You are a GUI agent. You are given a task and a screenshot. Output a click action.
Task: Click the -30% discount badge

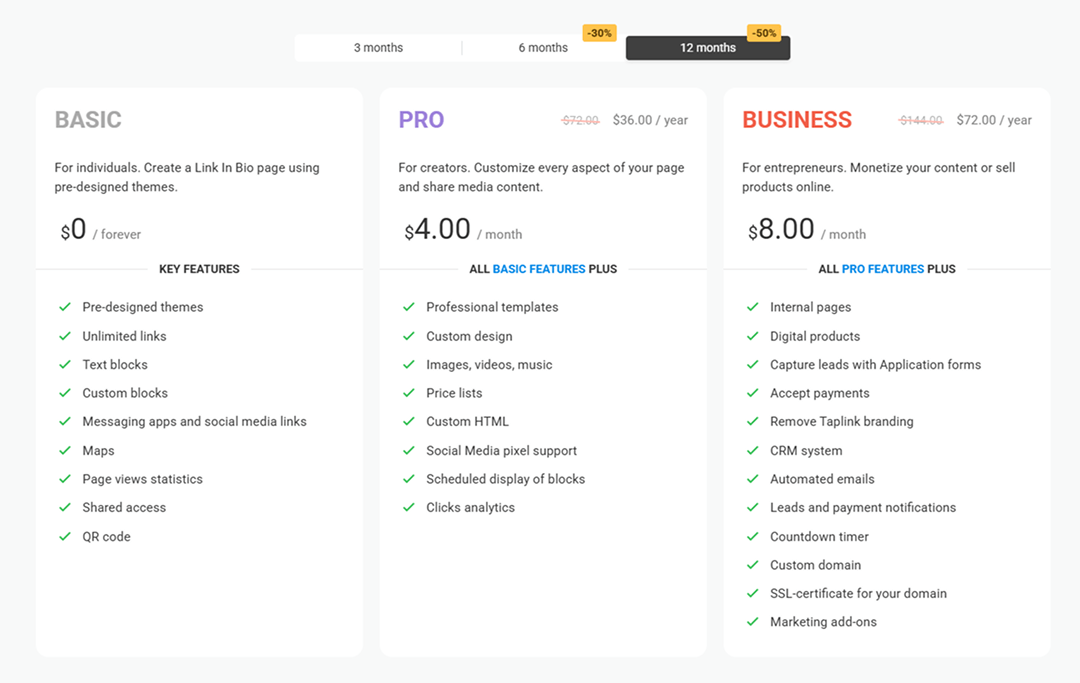pyautogui.click(x=599, y=33)
